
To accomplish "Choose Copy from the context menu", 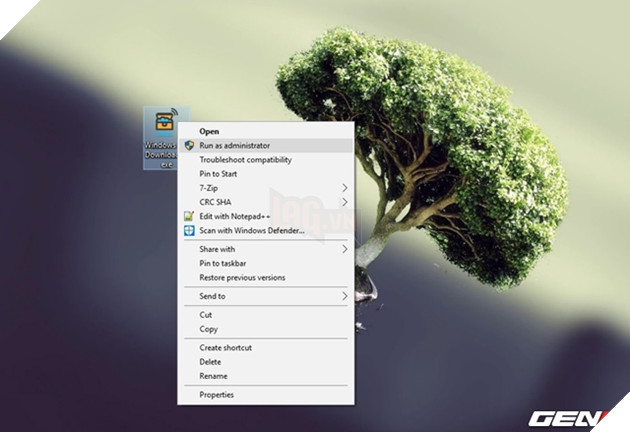I will [266, 329].
